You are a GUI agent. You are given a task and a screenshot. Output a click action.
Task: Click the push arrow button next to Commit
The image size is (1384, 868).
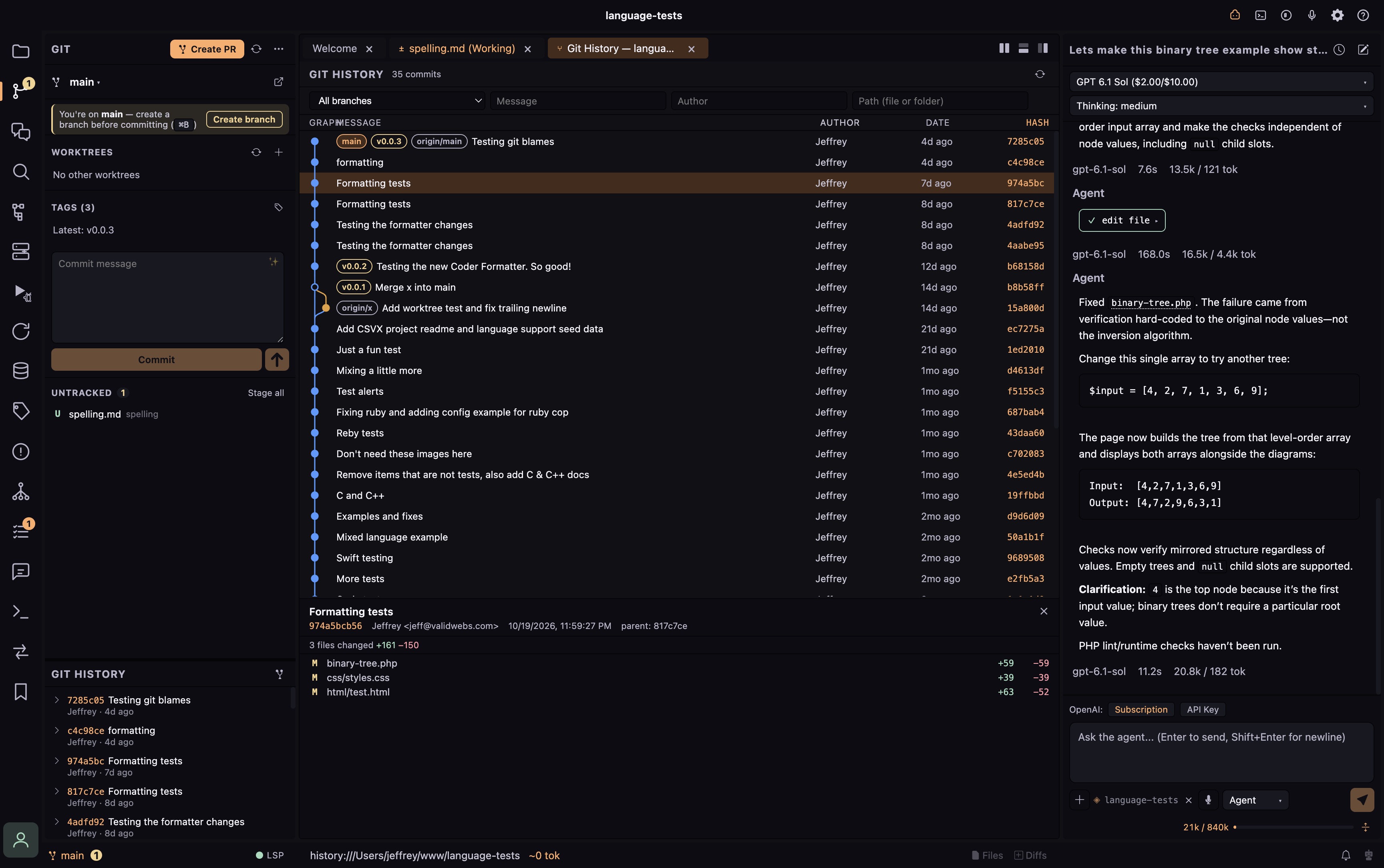click(x=277, y=360)
